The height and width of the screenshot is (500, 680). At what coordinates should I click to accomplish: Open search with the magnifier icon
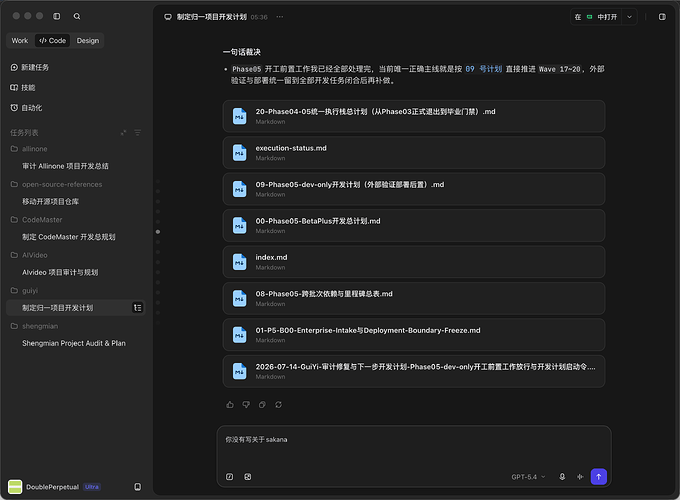pyautogui.click(x=77, y=16)
